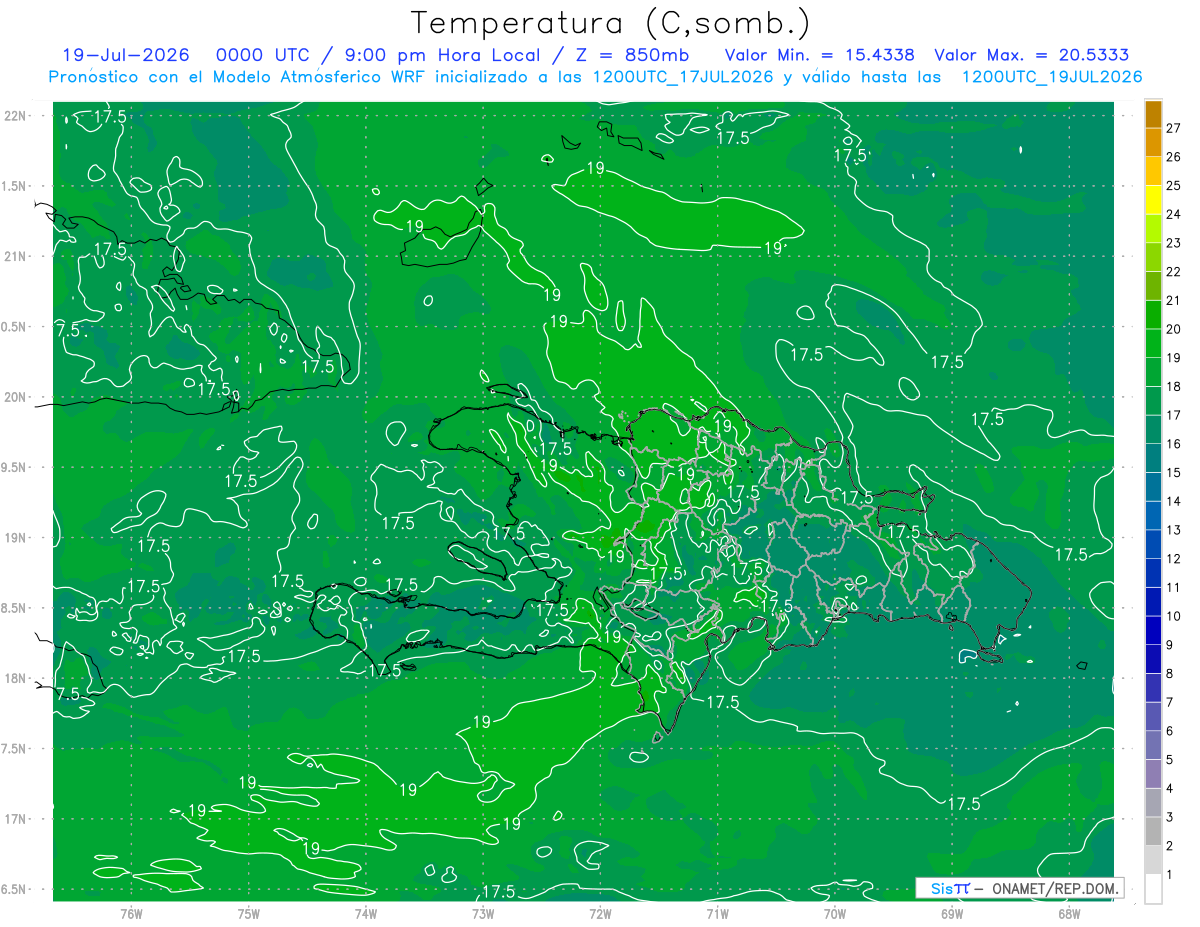
Task: Click color scale label "6"
Action: click(x=1170, y=731)
